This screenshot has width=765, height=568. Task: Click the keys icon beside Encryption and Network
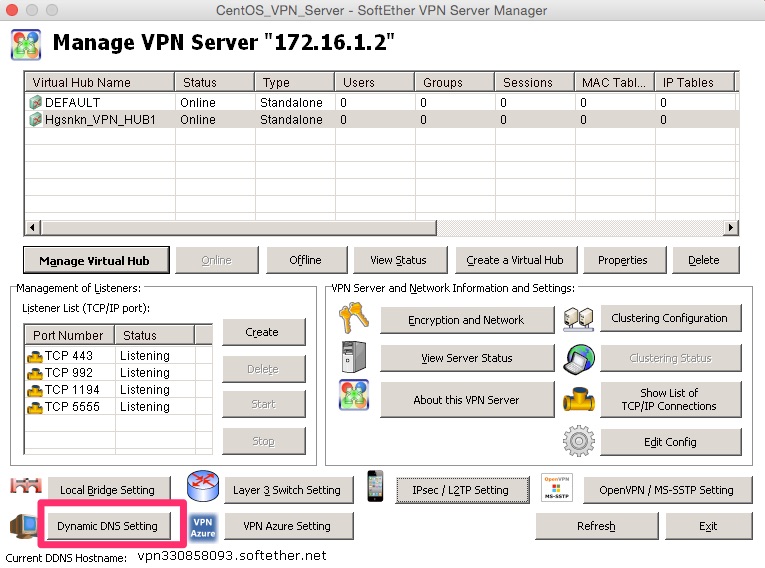click(x=354, y=317)
